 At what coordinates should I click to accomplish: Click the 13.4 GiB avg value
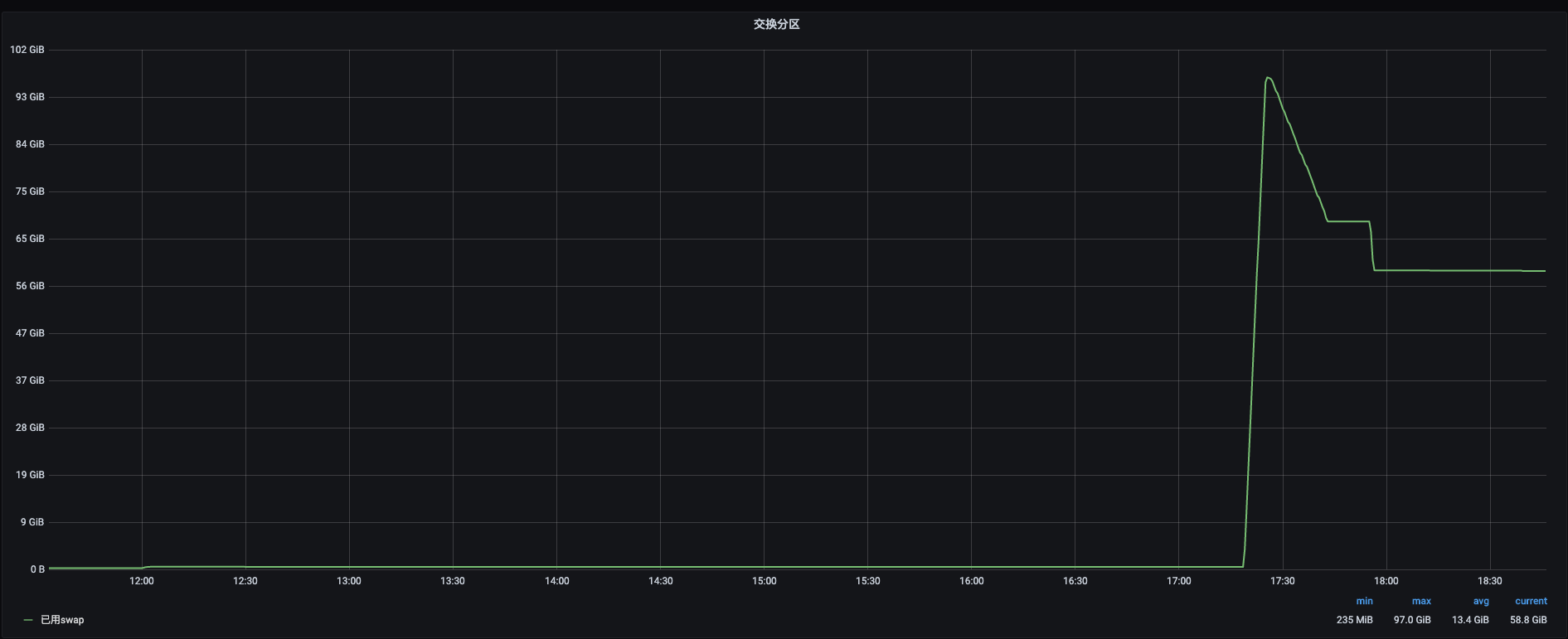pos(1470,620)
